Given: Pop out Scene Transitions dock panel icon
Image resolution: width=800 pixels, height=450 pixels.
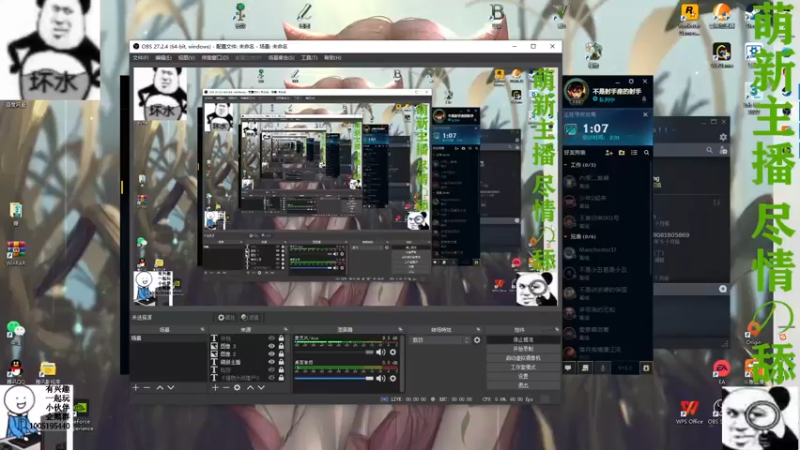Looking at the screenshot, I should click(x=478, y=330).
